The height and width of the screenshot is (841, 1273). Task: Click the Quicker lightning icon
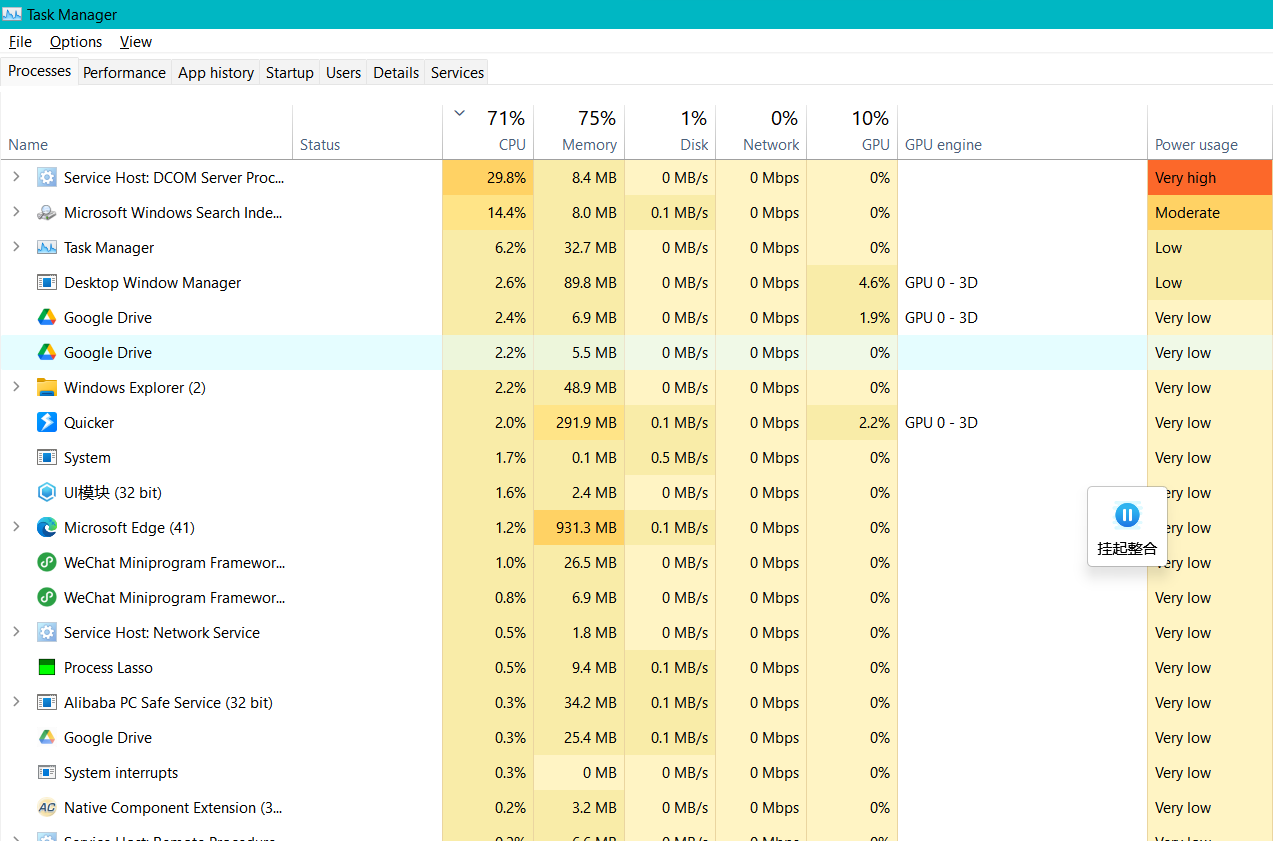click(x=47, y=423)
